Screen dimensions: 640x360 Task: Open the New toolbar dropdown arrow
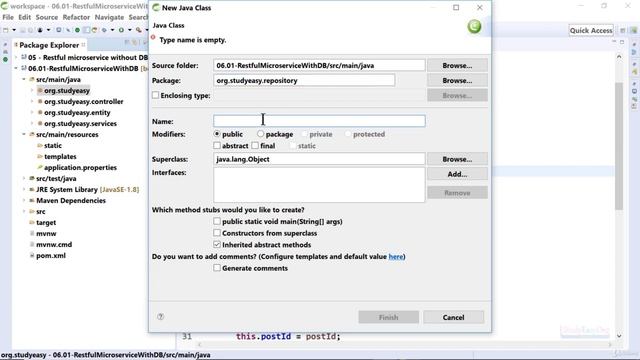(13, 30)
